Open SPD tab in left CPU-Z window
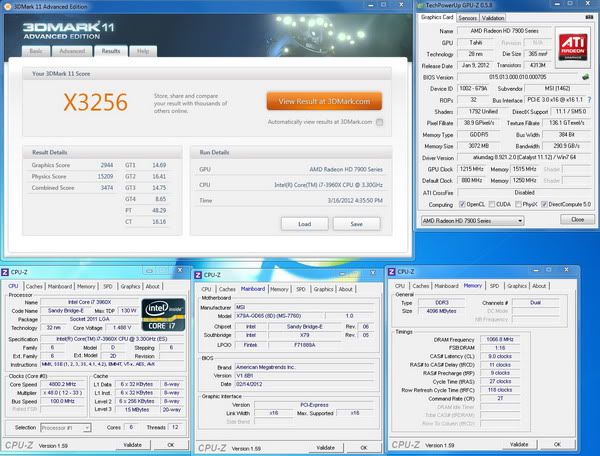 tap(108, 286)
